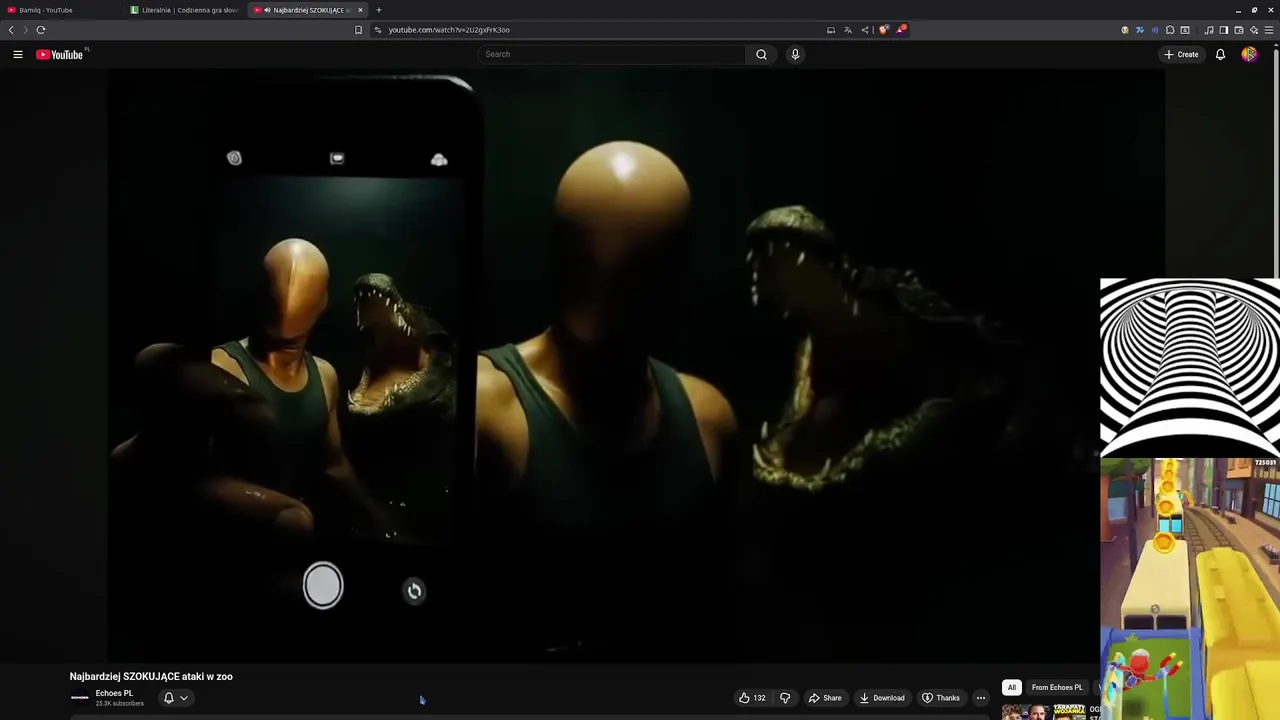
Task: Open the account avatar menu
Action: [1249, 54]
